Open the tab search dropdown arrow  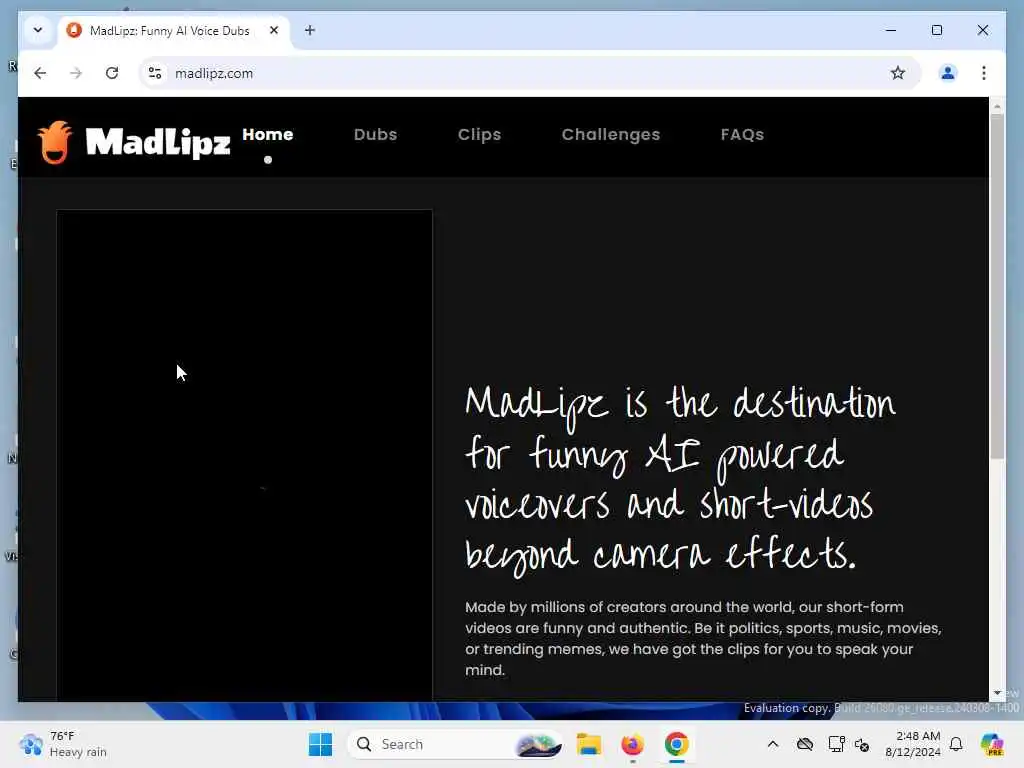(x=38, y=30)
